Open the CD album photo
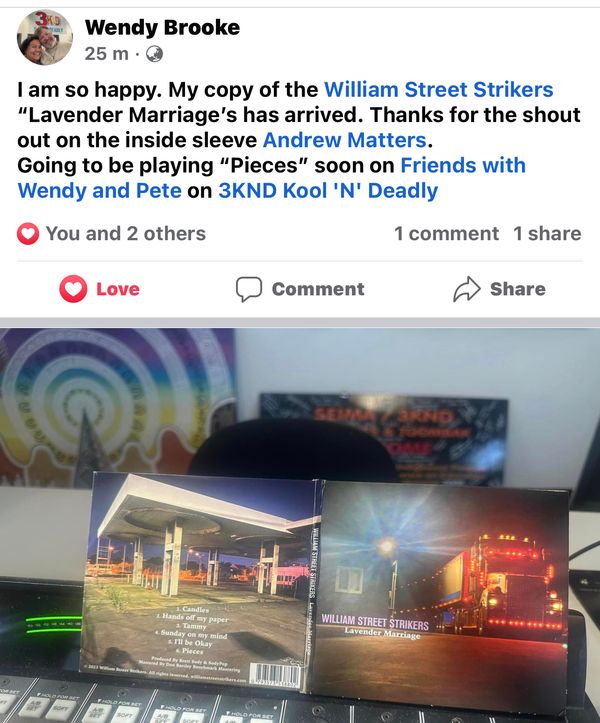Screen dimensions: 600x723 point(300,525)
